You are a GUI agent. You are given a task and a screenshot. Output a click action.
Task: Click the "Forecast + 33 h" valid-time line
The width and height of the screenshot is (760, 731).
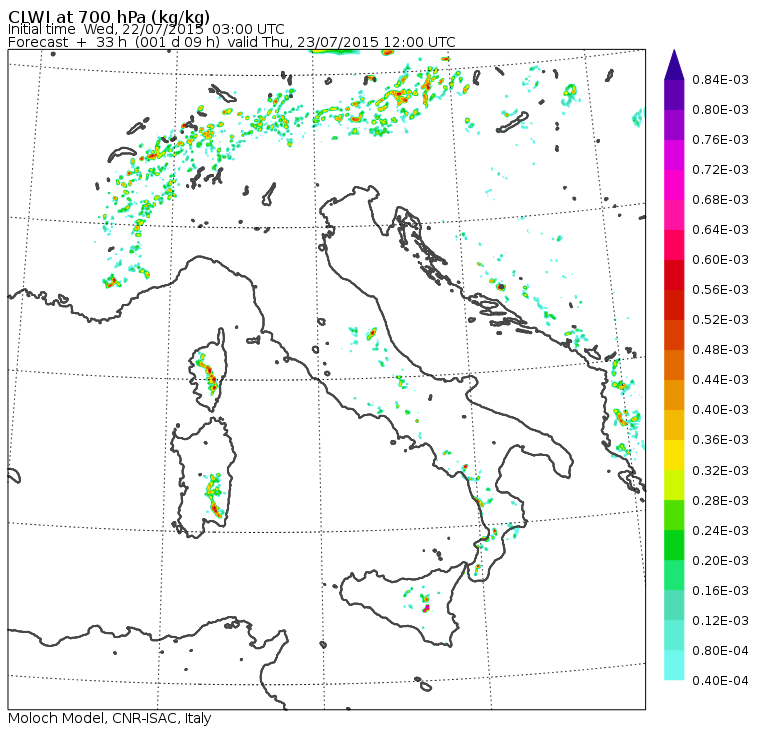[232, 42]
